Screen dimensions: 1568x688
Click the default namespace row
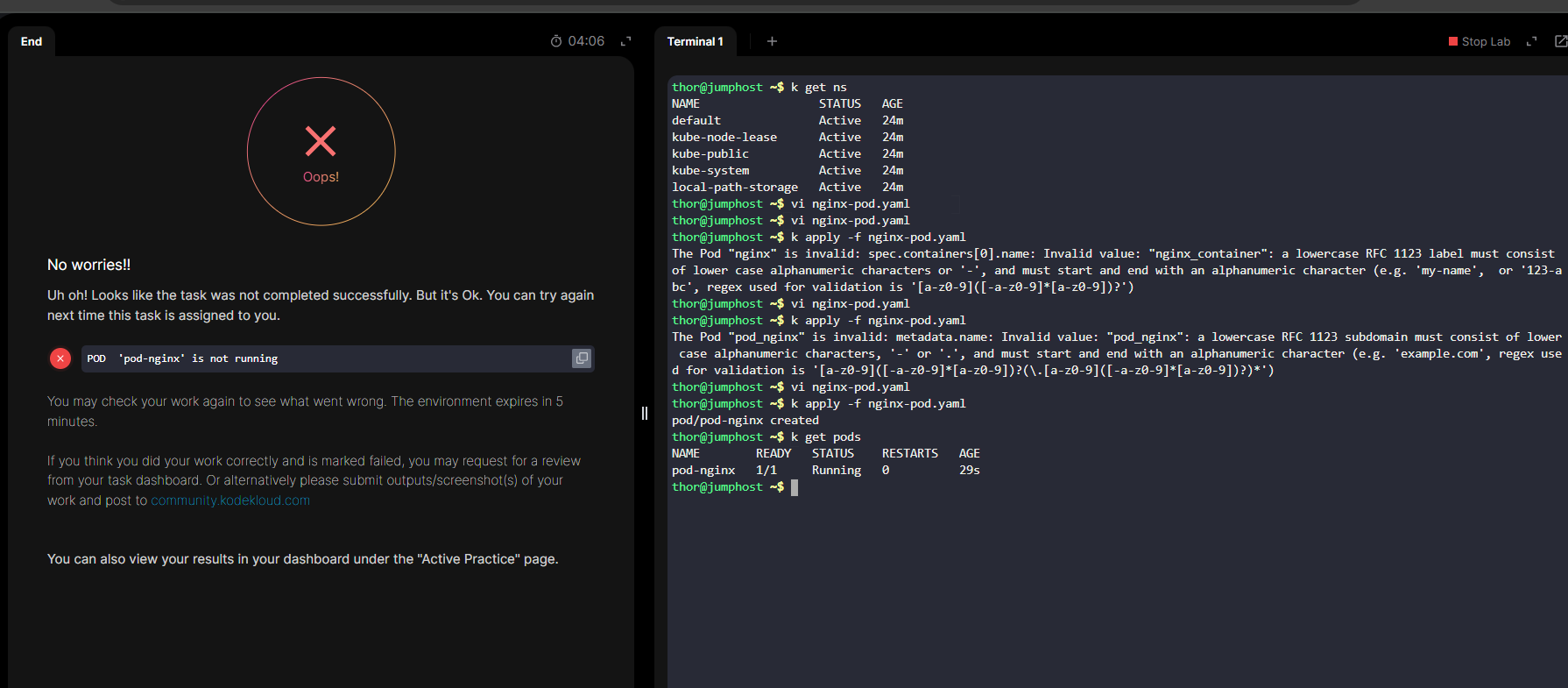(x=788, y=121)
